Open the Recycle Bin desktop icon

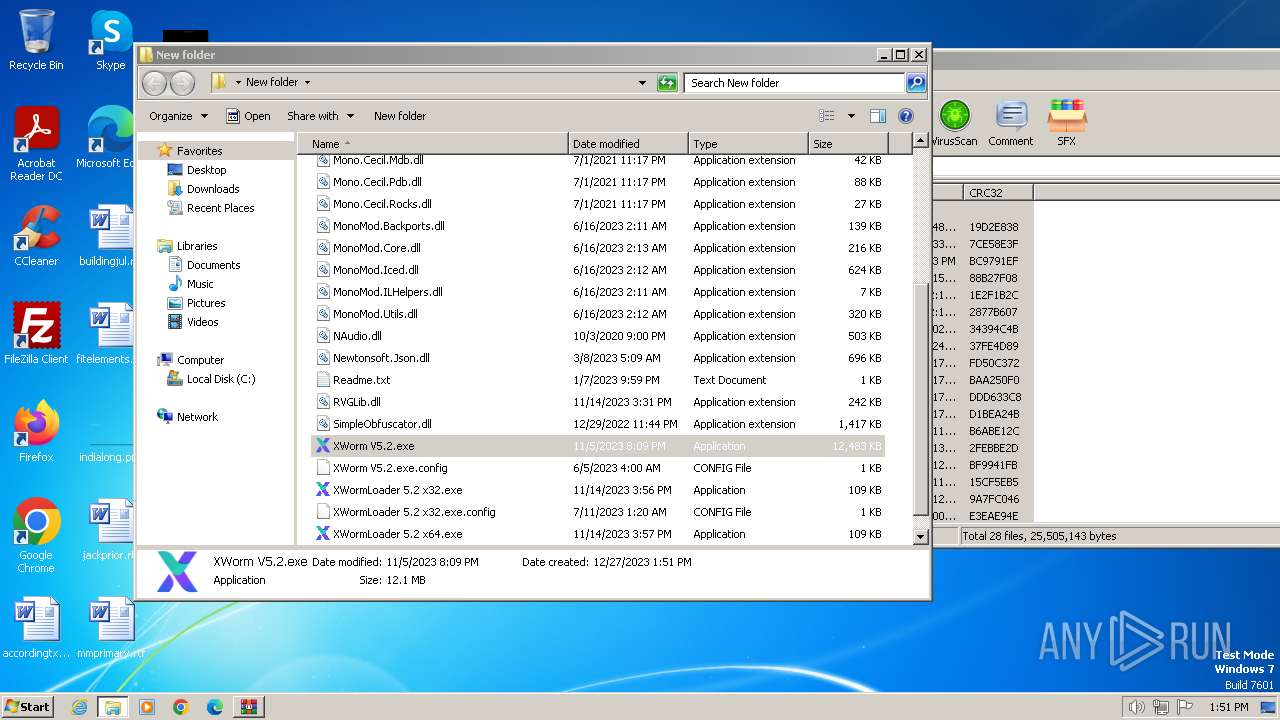tap(36, 40)
